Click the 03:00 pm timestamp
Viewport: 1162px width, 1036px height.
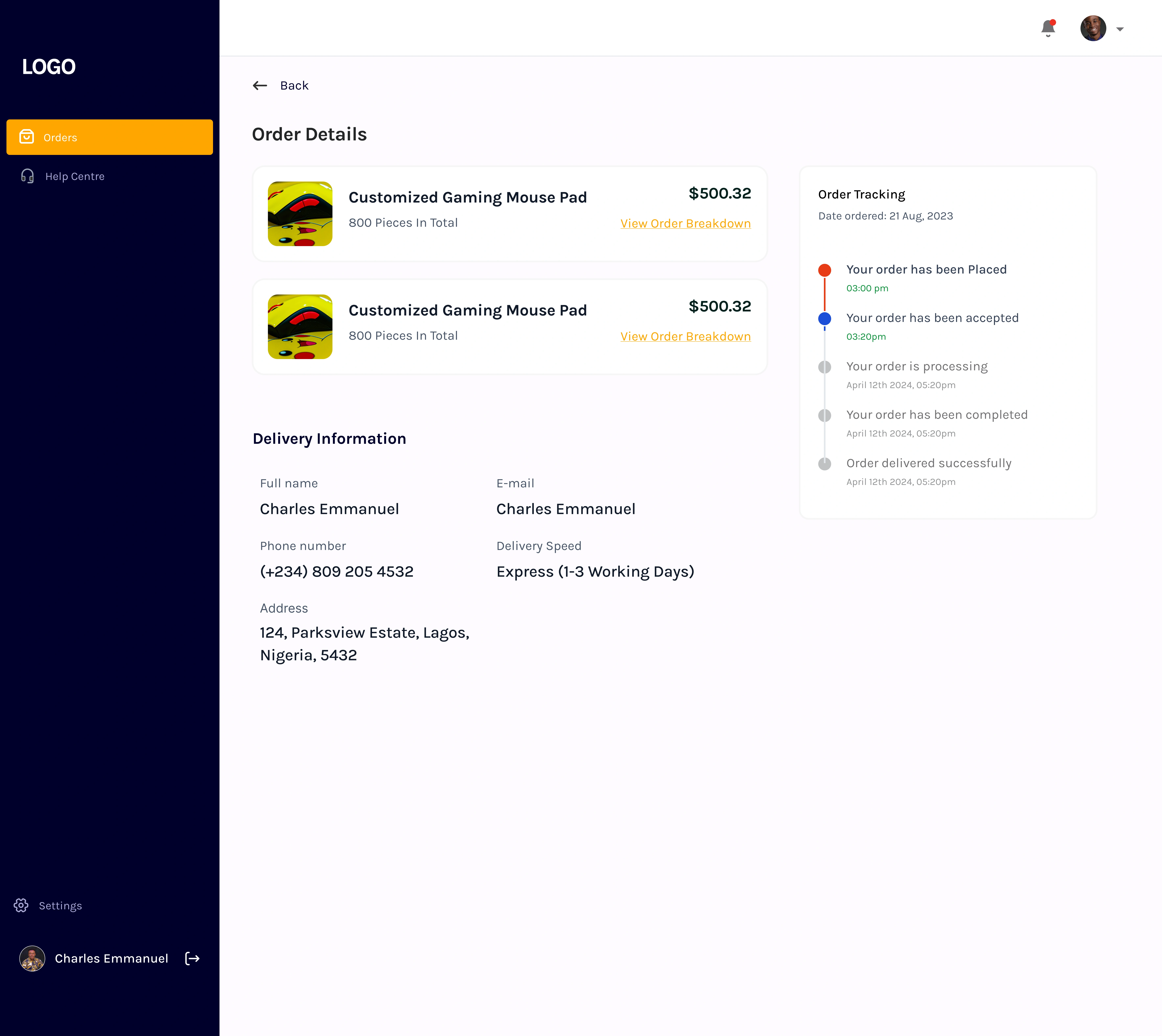pyautogui.click(x=867, y=289)
